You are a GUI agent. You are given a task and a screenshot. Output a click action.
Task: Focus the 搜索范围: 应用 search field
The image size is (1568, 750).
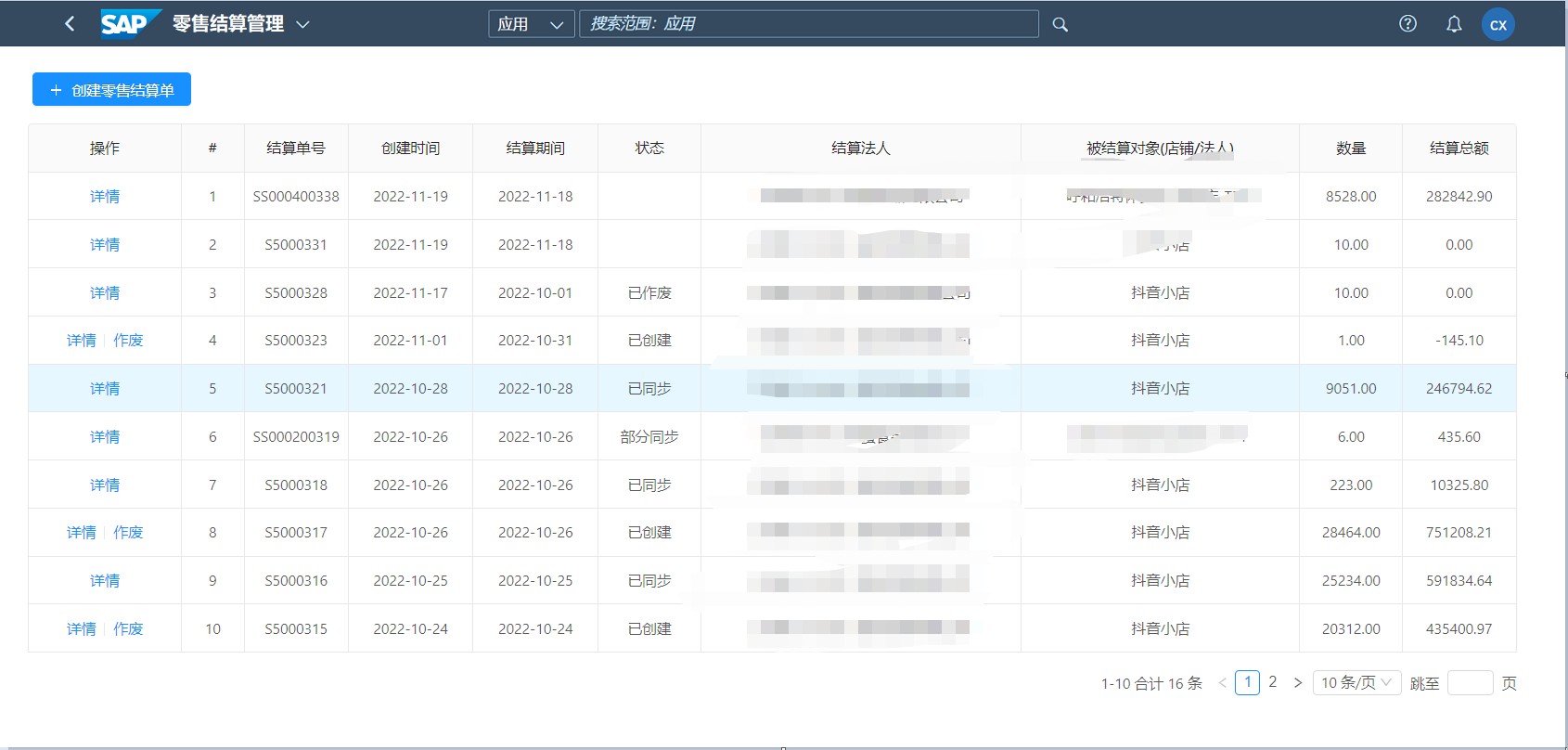809,24
